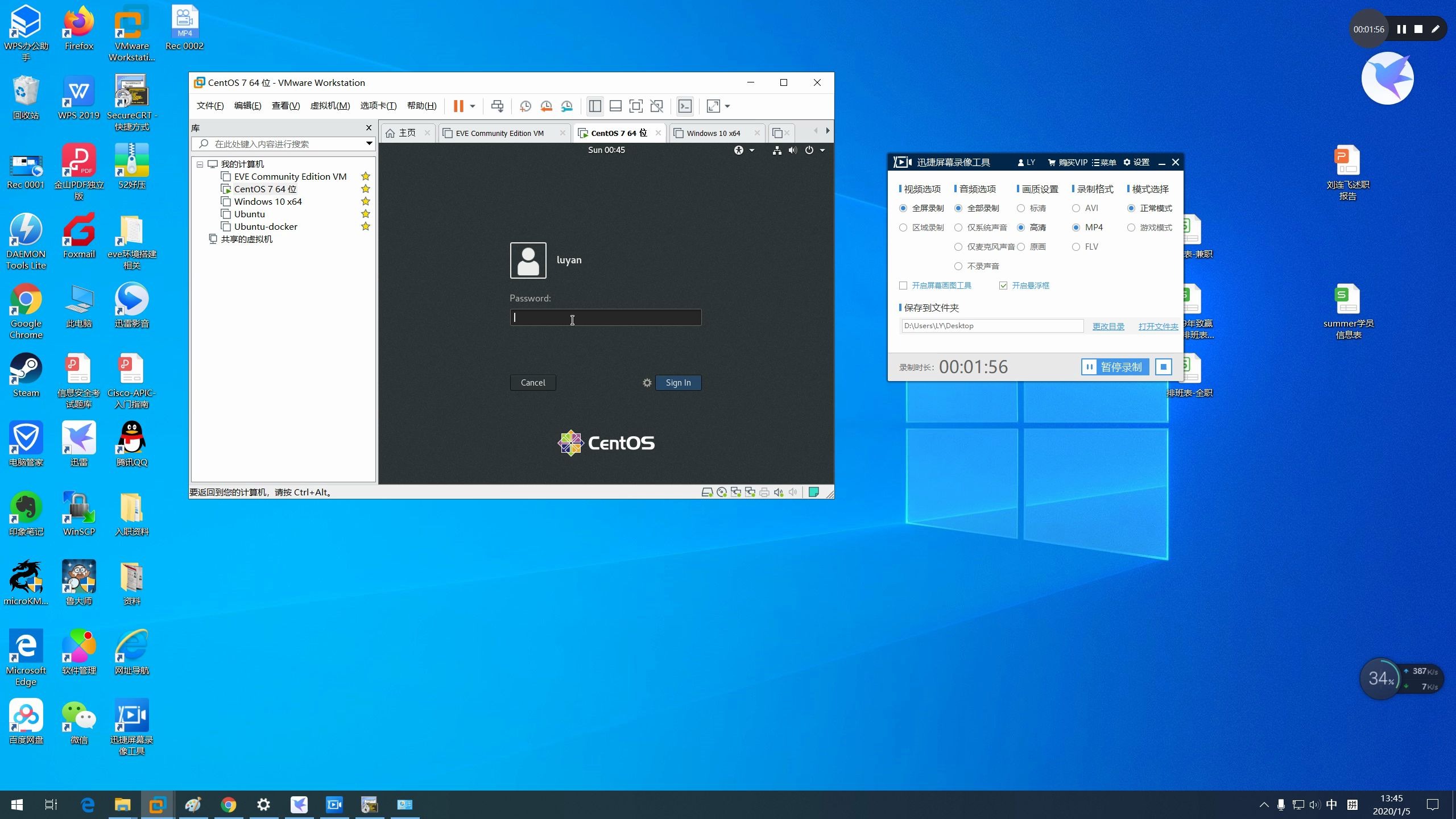
Task: Click the 音频选项 tab in recorder
Action: [977, 188]
